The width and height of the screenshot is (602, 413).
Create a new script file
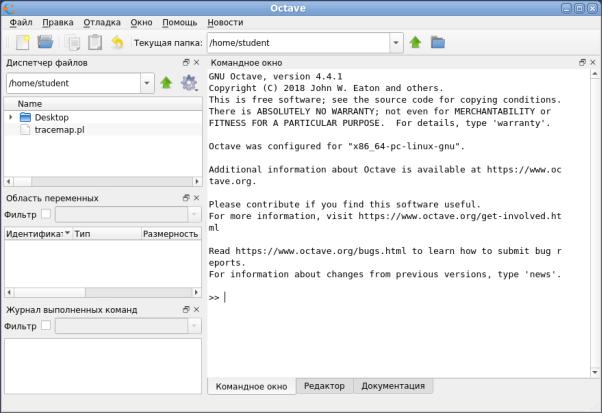click(x=23, y=43)
